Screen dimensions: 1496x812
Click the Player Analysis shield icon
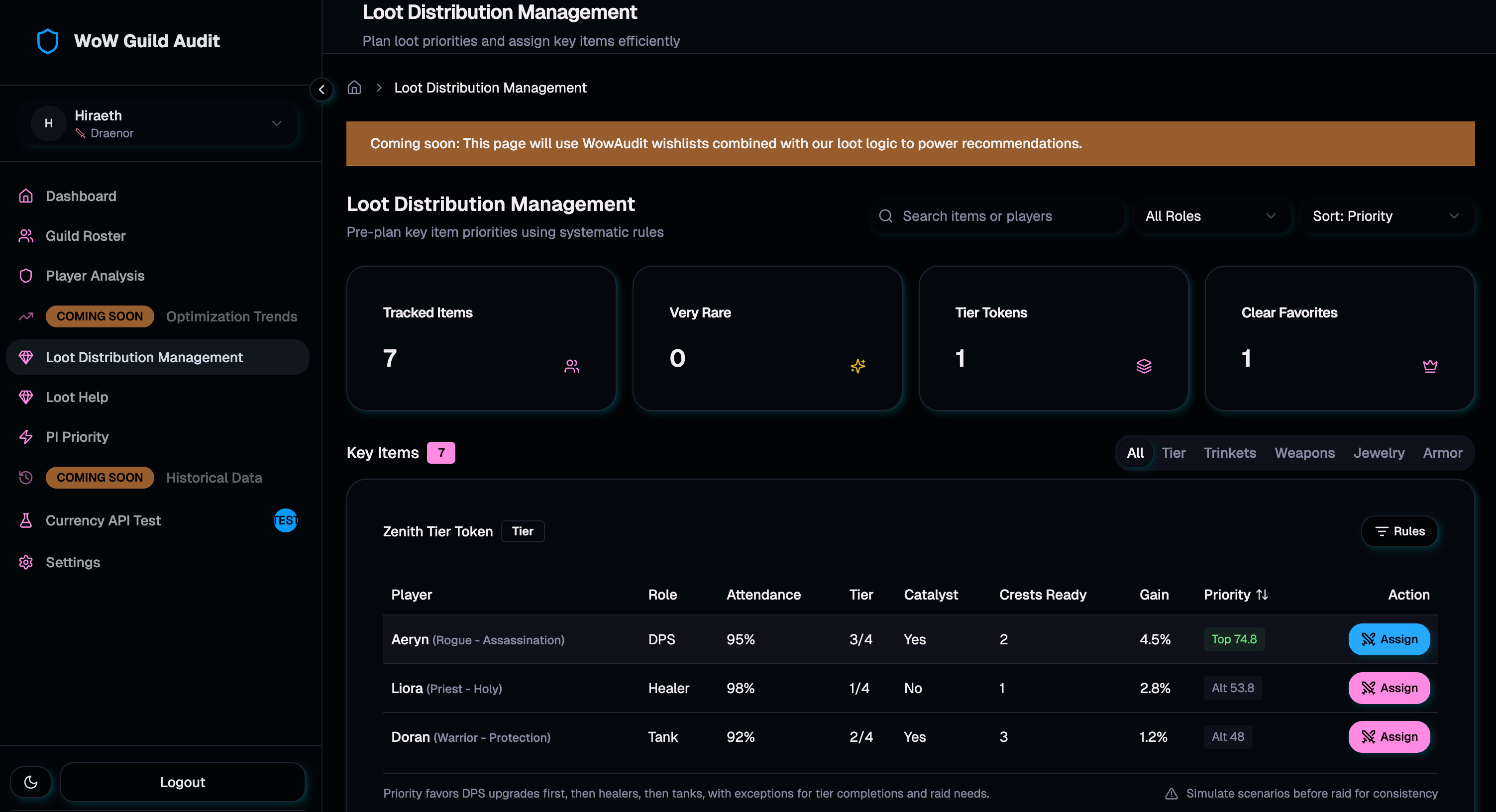tap(26, 276)
